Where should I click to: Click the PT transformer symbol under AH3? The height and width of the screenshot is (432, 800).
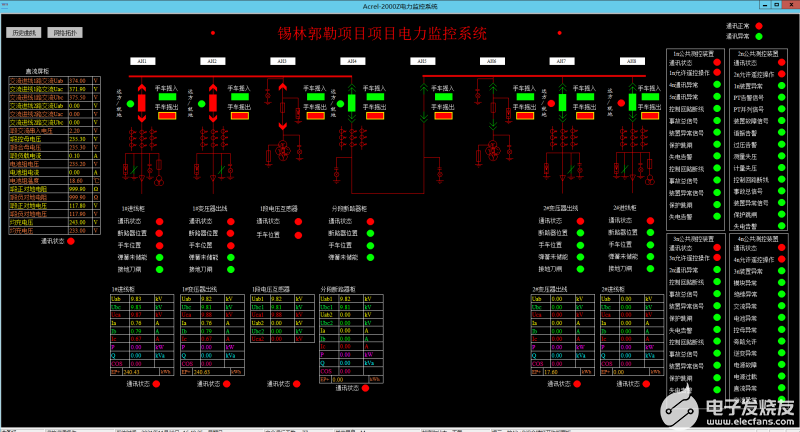coord(283,150)
